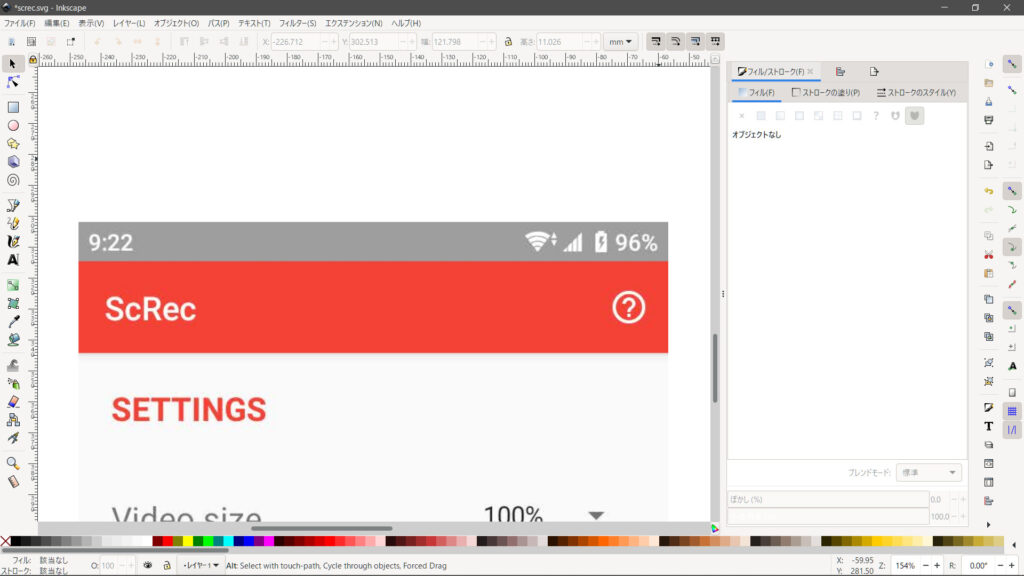
Task: Pick the Zoom magnifier tool
Action: point(12,463)
